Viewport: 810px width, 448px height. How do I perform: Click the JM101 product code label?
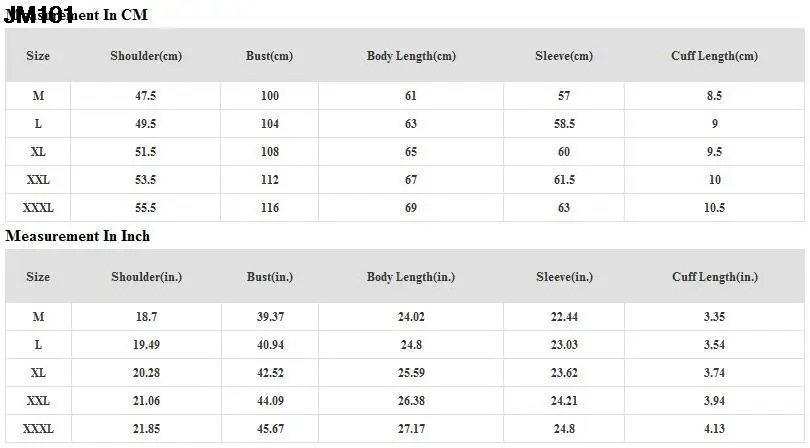[x=39, y=14]
